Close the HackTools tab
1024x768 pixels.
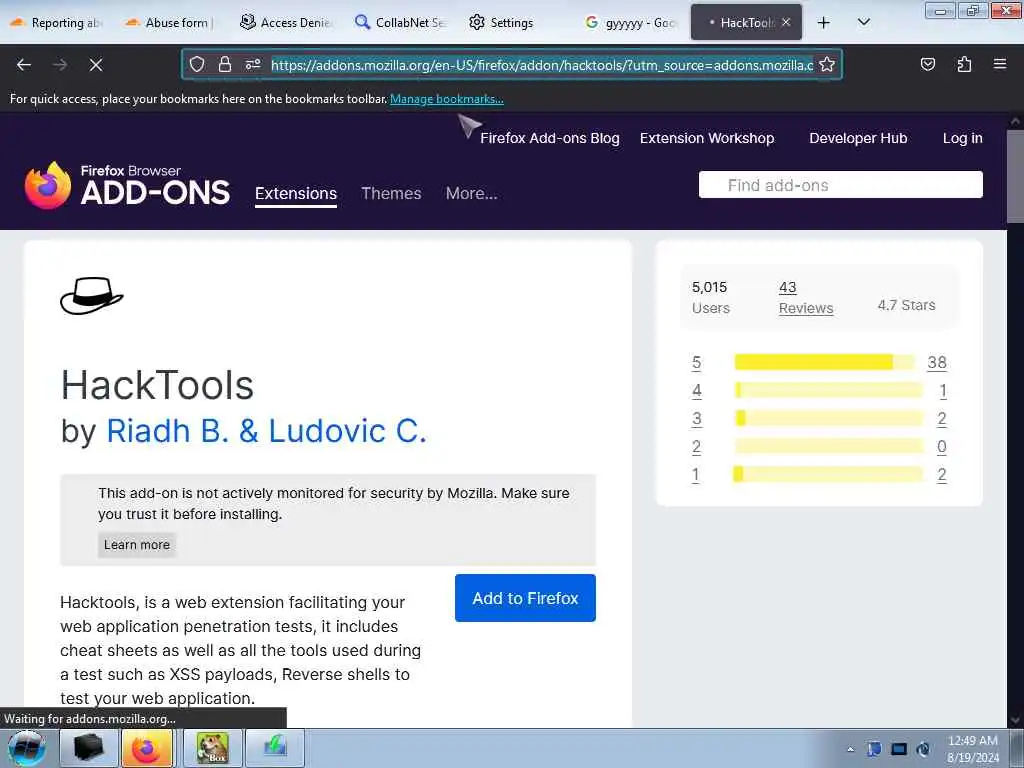(x=786, y=22)
